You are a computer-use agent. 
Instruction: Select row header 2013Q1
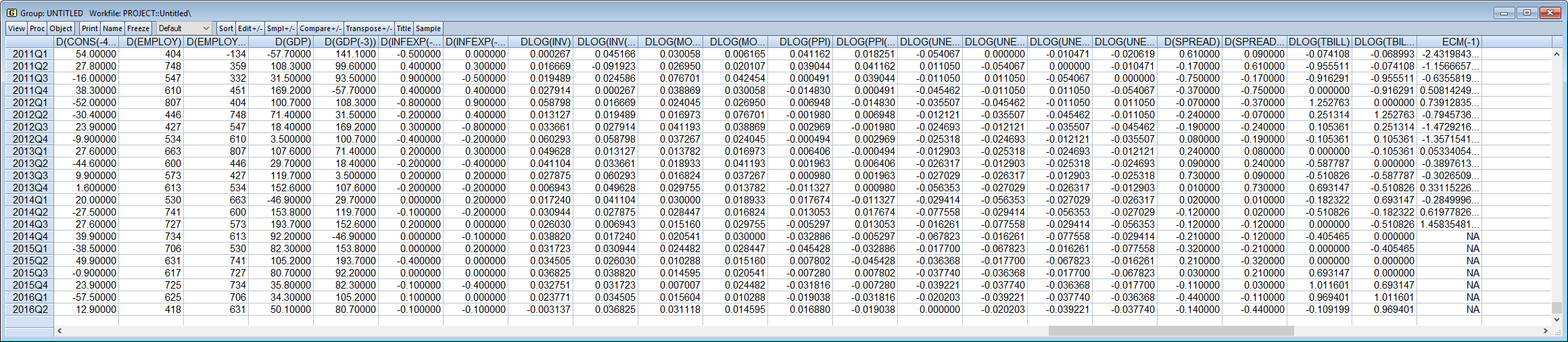pyautogui.click(x=30, y=151)
